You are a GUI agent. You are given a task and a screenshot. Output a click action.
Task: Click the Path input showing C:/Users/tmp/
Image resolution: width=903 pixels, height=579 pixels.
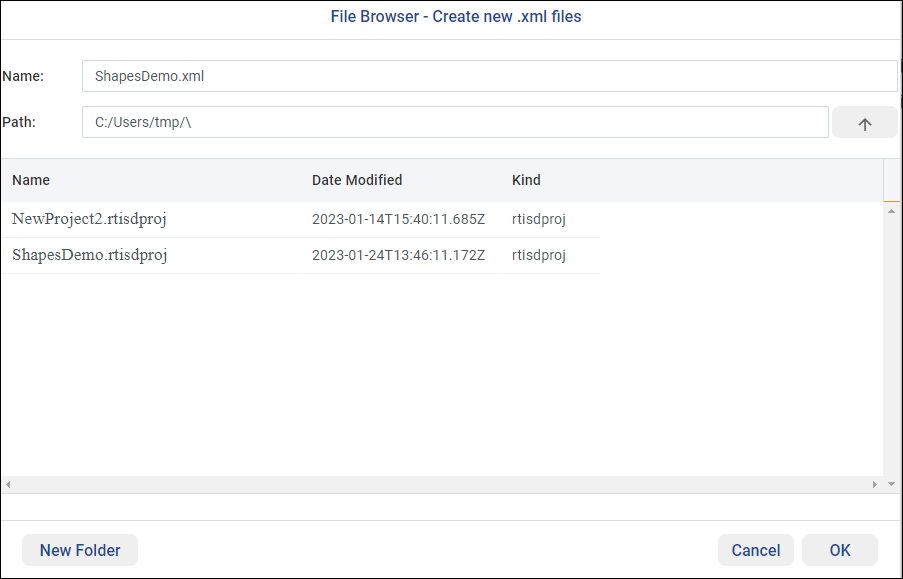(400, 121)
